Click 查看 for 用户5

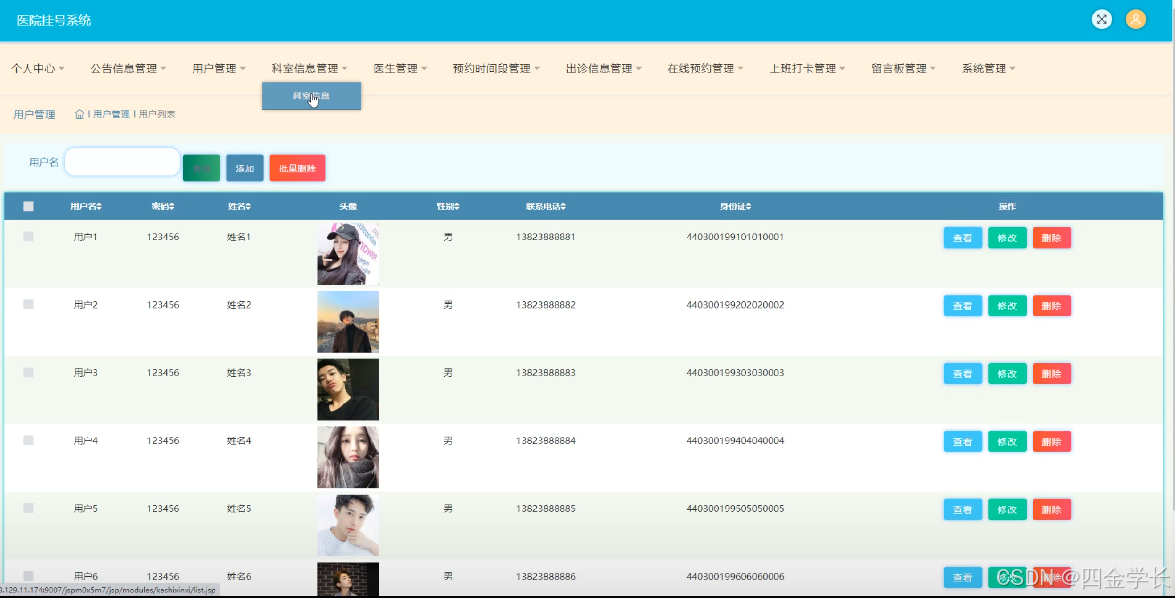962,510
